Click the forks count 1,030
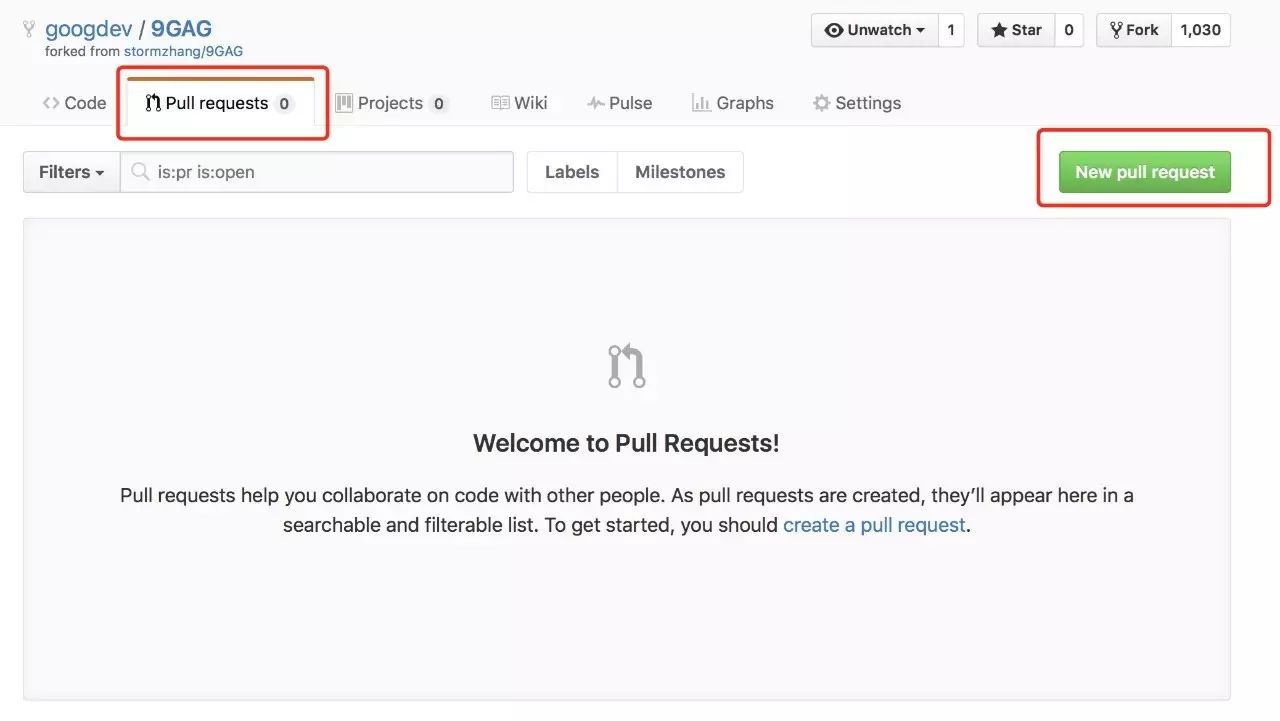This screenshot has width=1280, height=721. (x=1201, y=30)
